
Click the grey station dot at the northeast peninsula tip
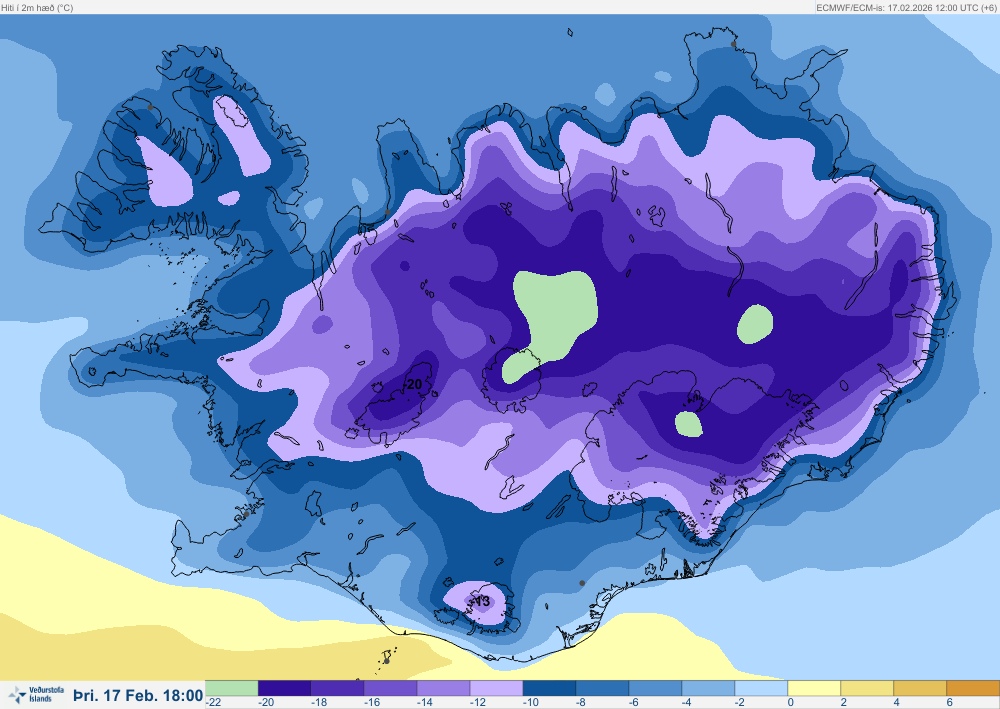coord(733,44)
